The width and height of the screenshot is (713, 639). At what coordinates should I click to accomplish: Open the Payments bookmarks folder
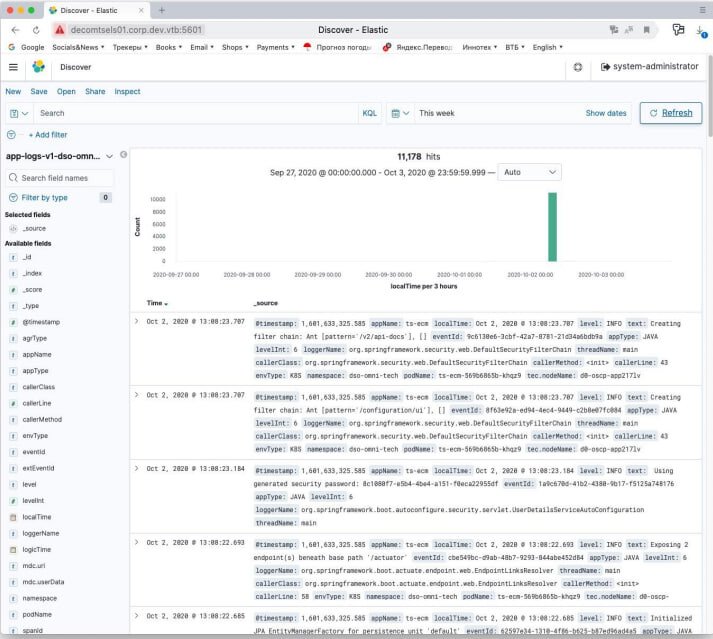[x=276, y=47]
